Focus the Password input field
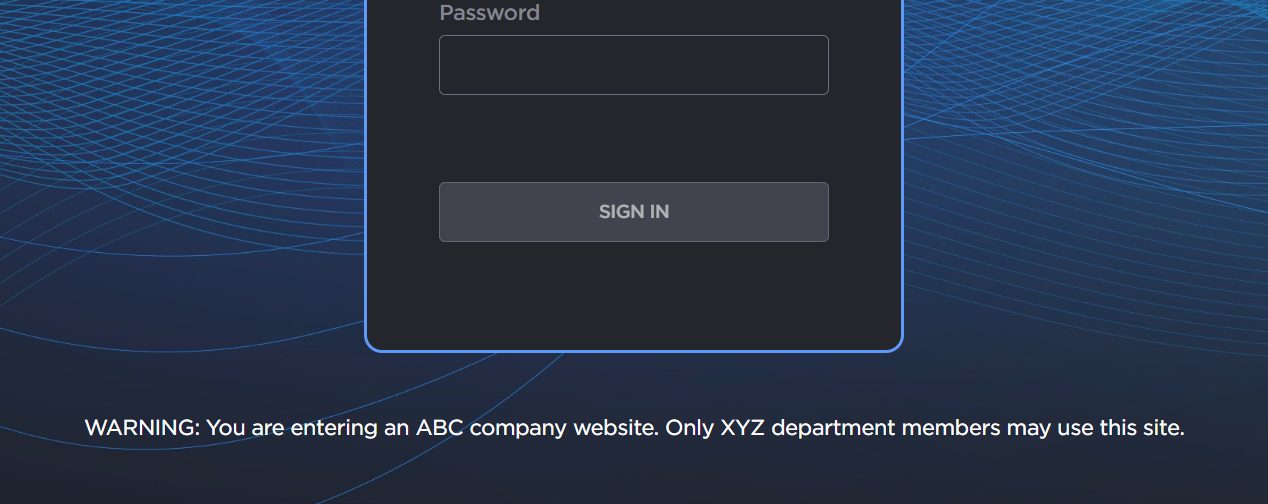This screenshot has height=504, width=1268. (x=633, y=65)
